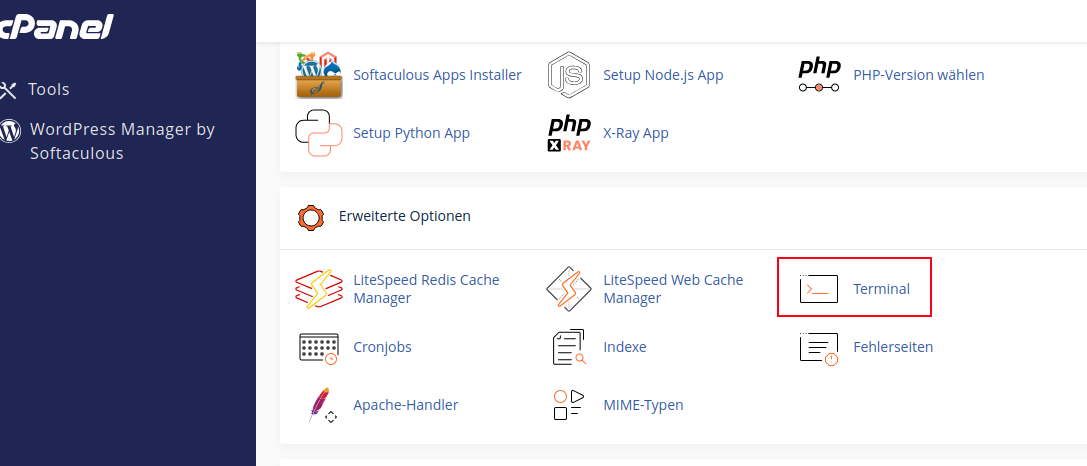Select Tools in the sidebar
Screen dimensions: 1087x466
coord(48,90)
